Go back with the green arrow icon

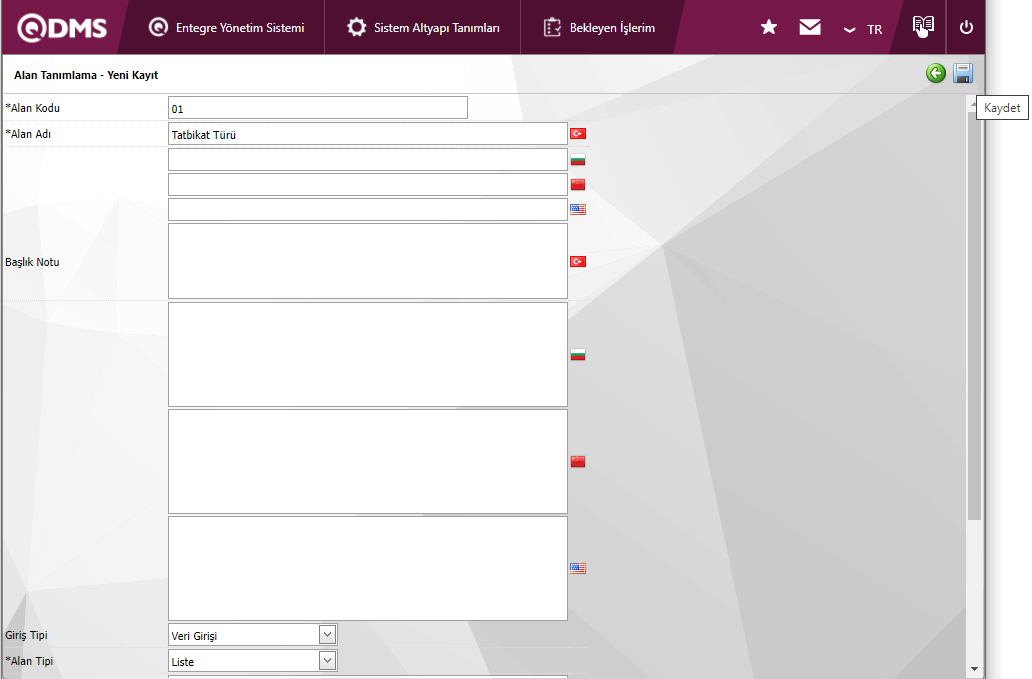click(935, 73)
